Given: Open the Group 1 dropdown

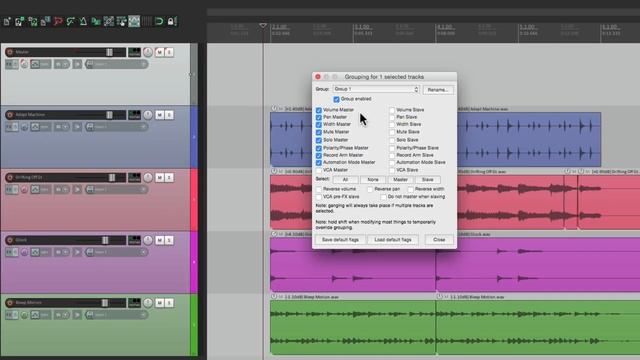Looking at the screenshot, I should pyautogui.click(x=376, y=89).
